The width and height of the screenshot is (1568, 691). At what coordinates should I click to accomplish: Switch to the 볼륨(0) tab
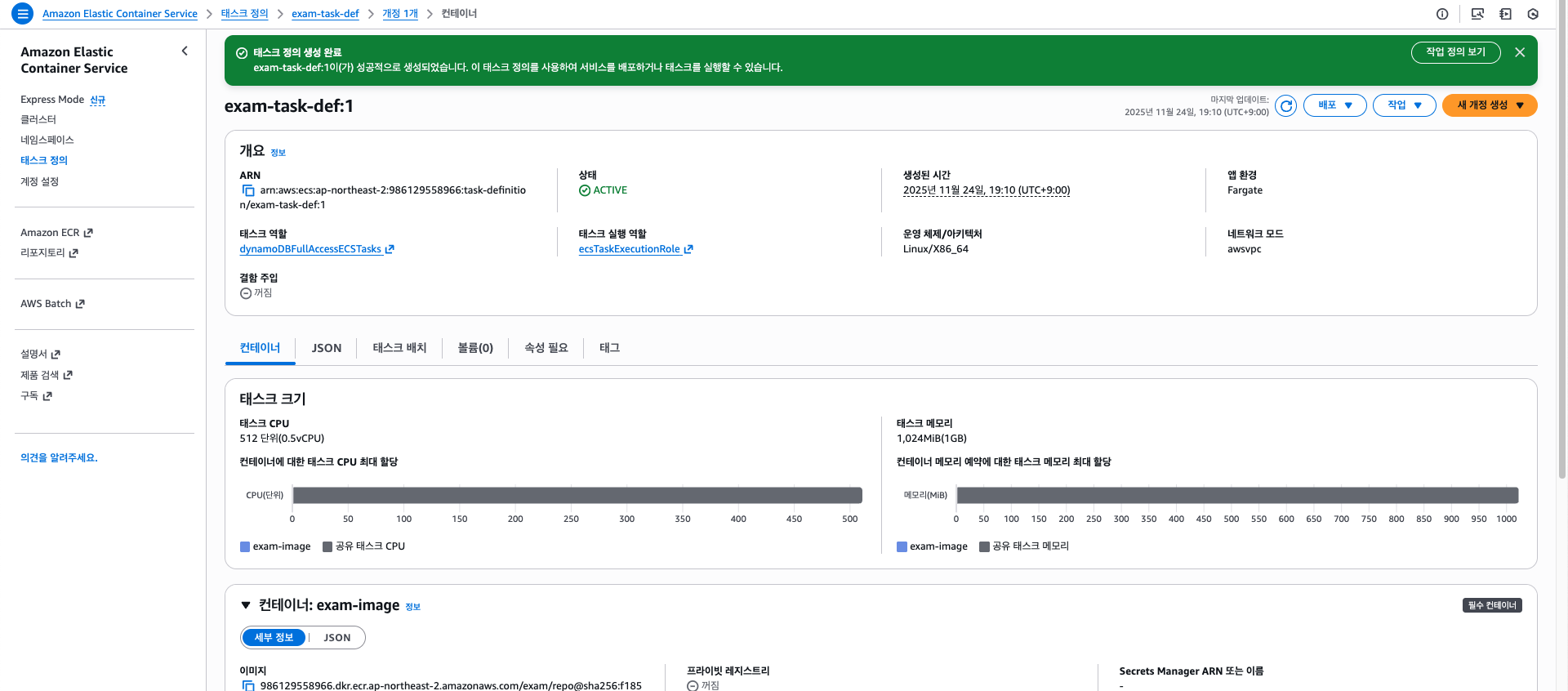[475, 348]
